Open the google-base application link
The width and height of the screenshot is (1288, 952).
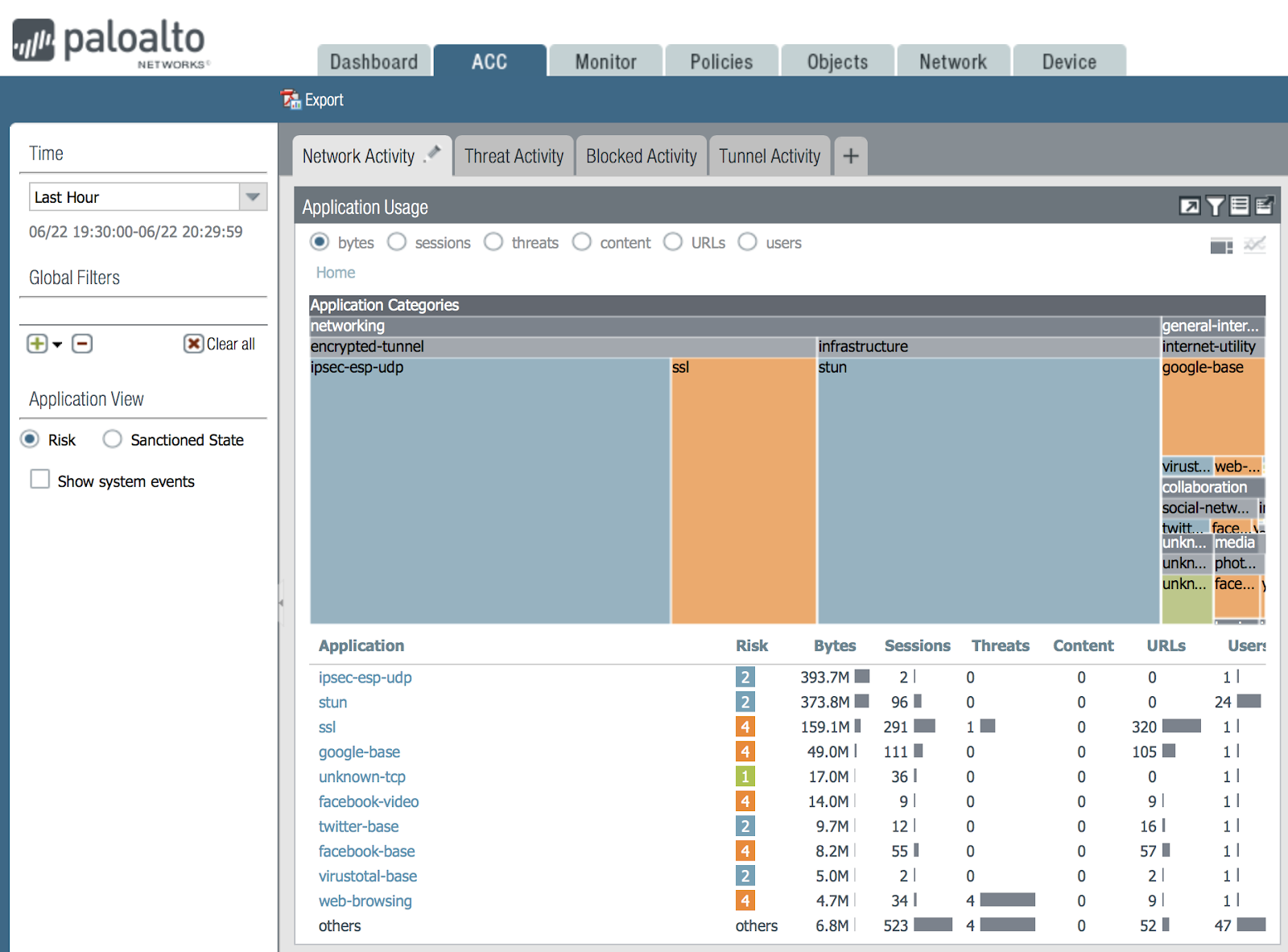click(359, 752)
